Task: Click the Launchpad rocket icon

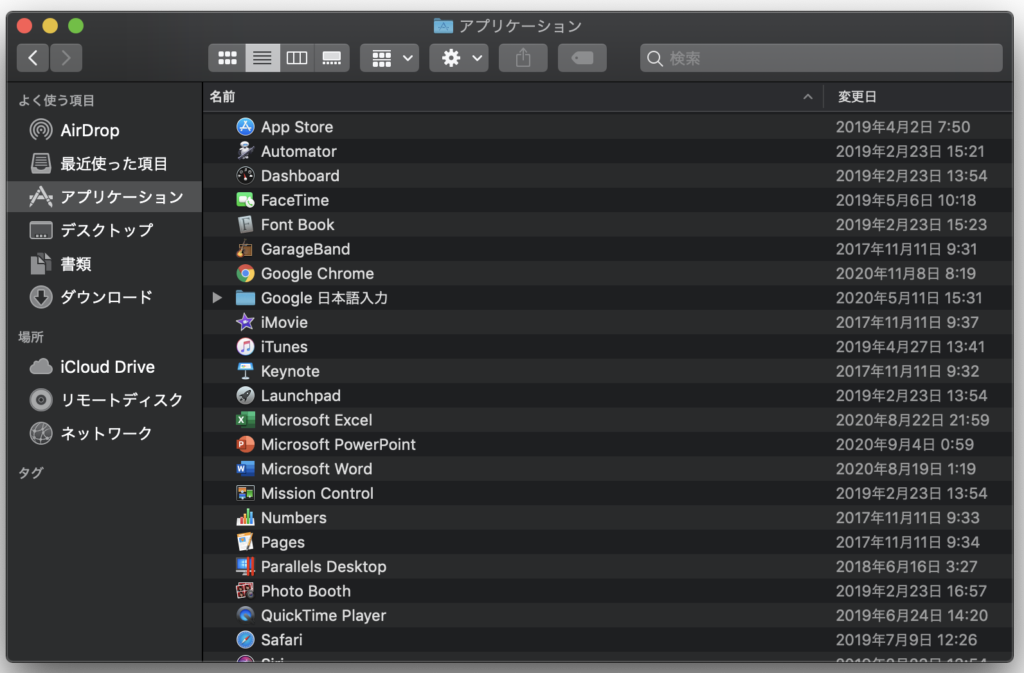Action: (245, 396)
